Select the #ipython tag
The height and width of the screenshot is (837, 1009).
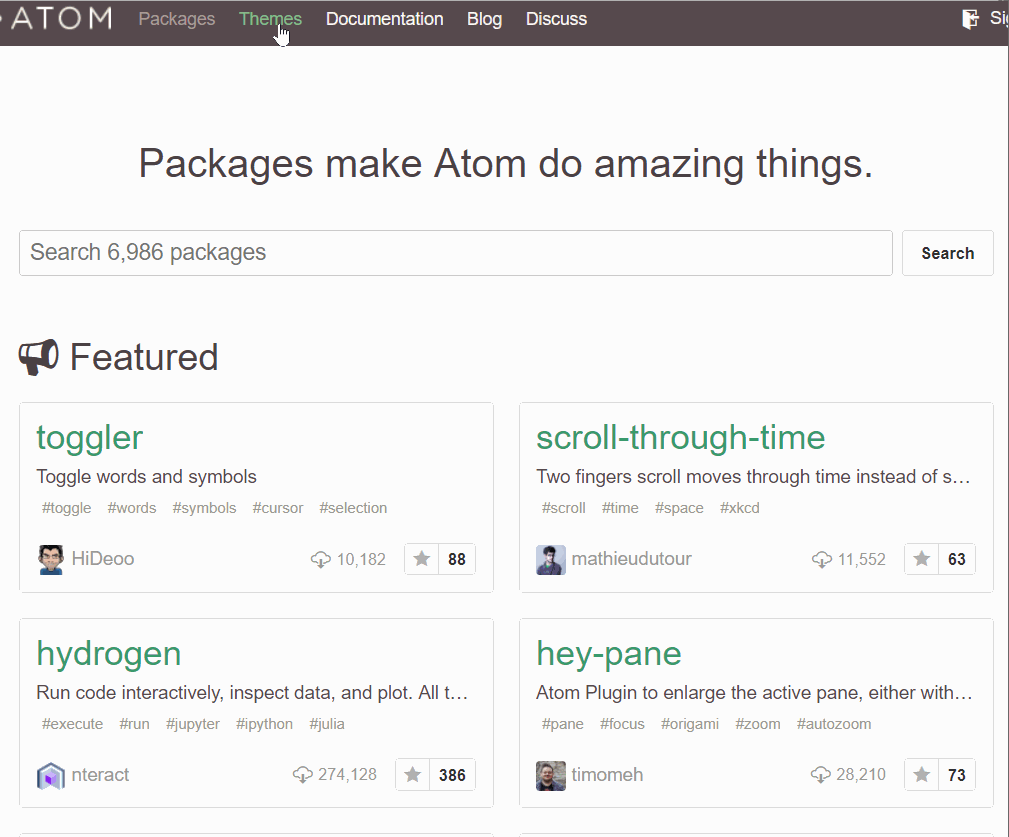coord(264,724)
